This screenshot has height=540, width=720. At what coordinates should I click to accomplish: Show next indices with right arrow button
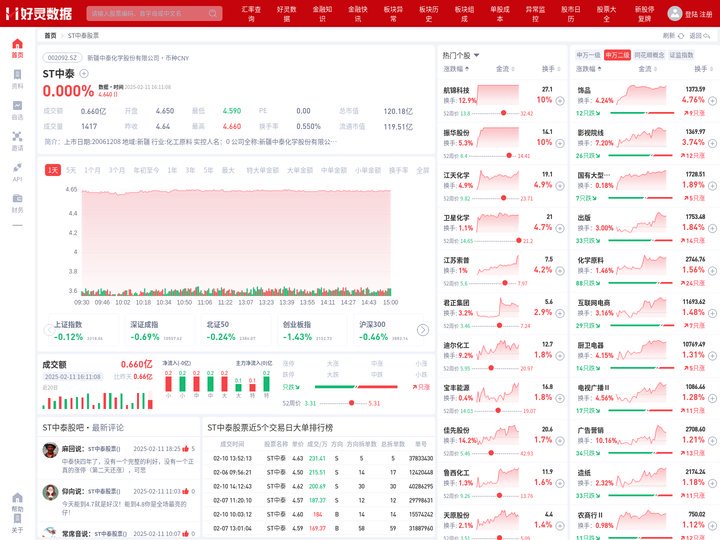(x=422, y=330)
